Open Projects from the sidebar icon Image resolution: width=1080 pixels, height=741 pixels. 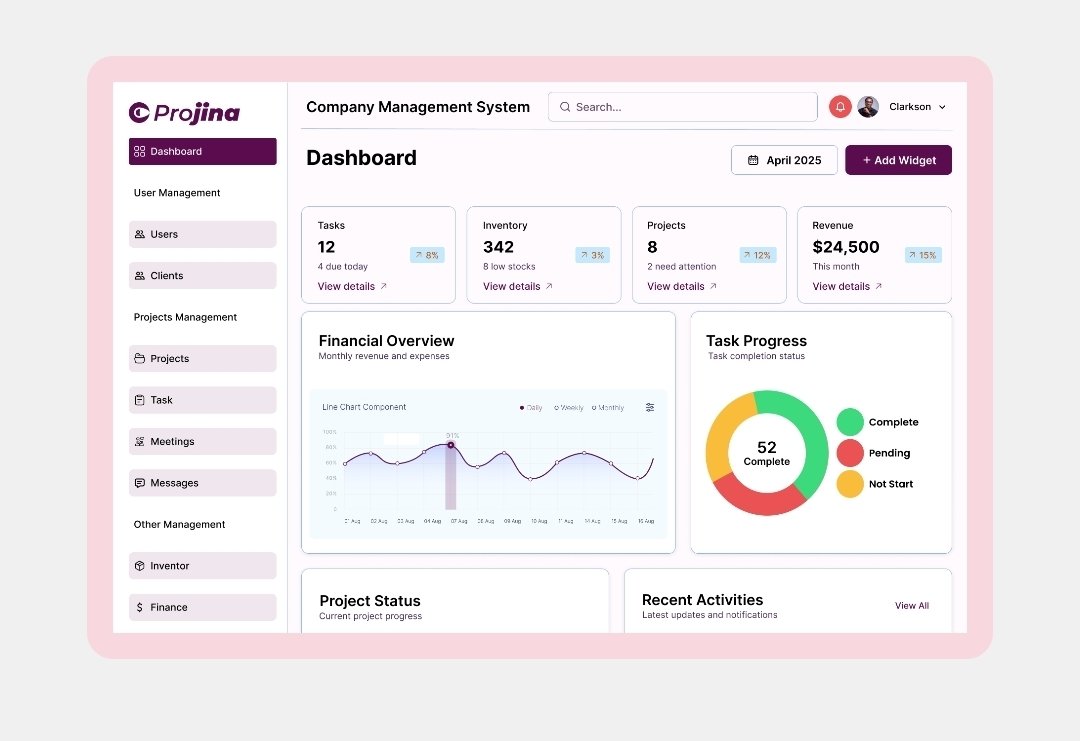tap(140, 358)
